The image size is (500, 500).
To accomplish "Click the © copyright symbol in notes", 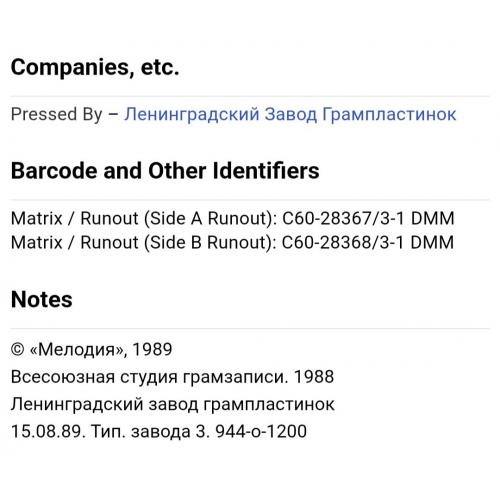I will click(18, 349).
